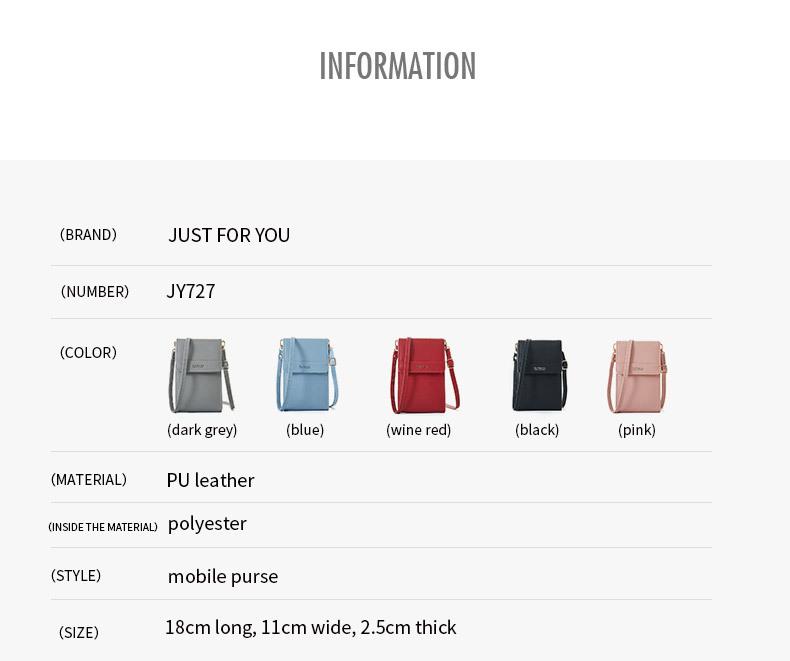The height and width of the screenshot is (661, 790).
Task: Click the 18cm long size description
Action: click(310, 627)
